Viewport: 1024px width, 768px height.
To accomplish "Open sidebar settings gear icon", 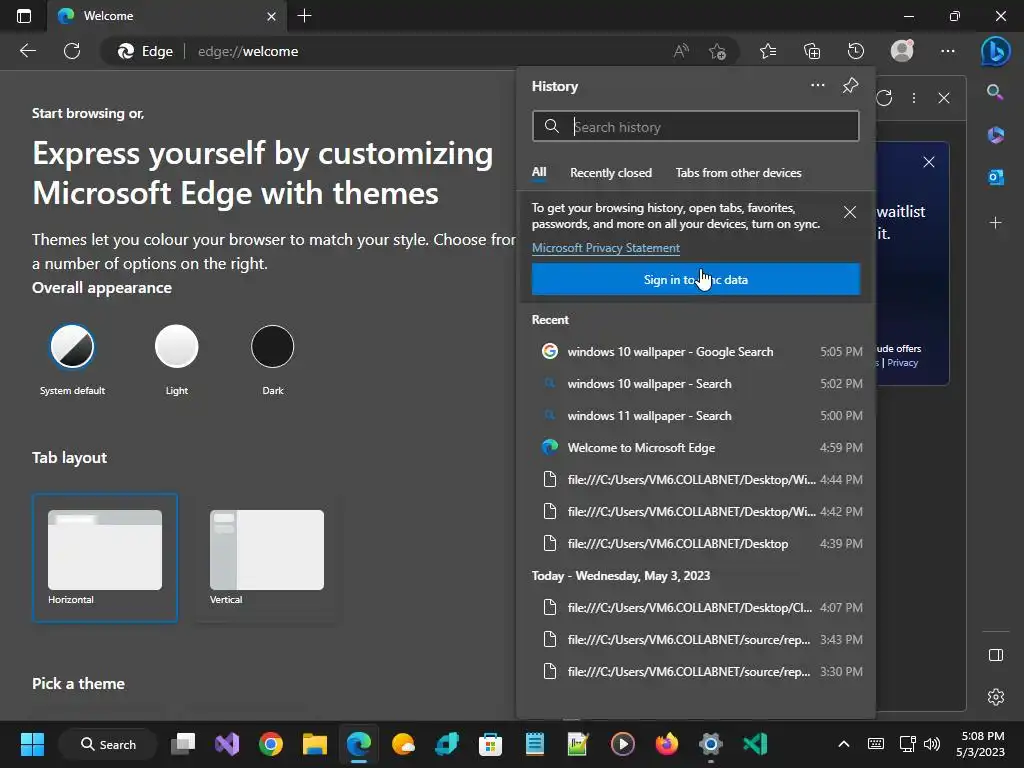I will pyautogui.click(x=995, y=697).
